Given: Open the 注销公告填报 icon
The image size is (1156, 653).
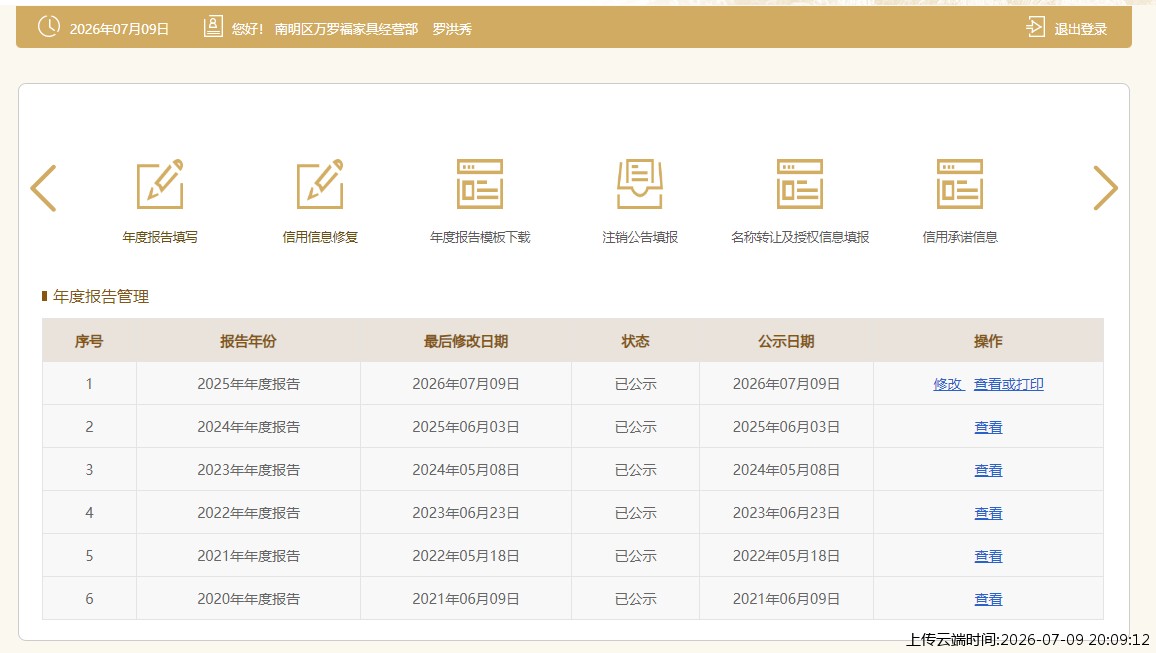Looking at the screenshot, I should [x=640, y=184].
